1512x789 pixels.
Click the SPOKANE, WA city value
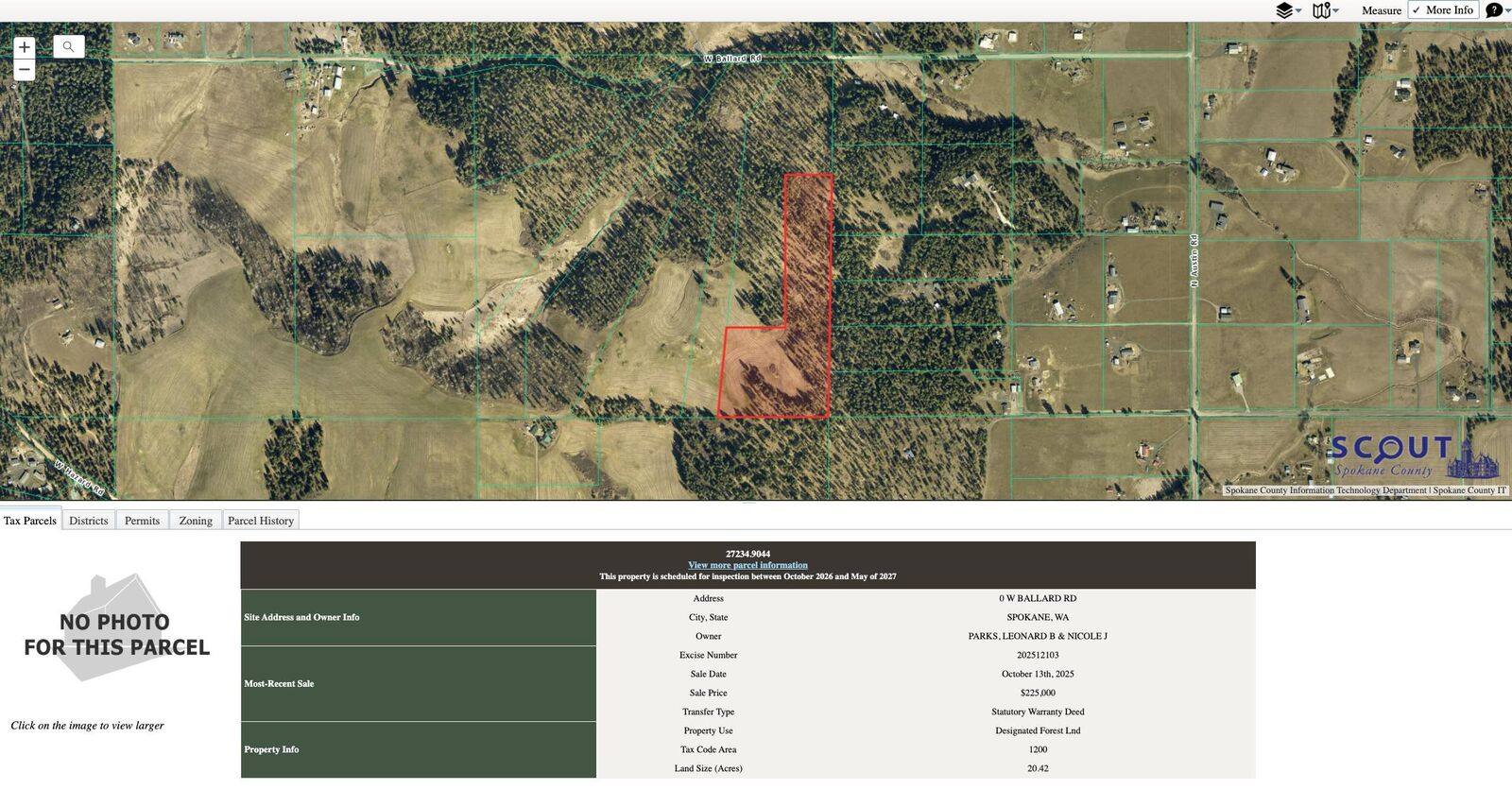pos(1038,617)
